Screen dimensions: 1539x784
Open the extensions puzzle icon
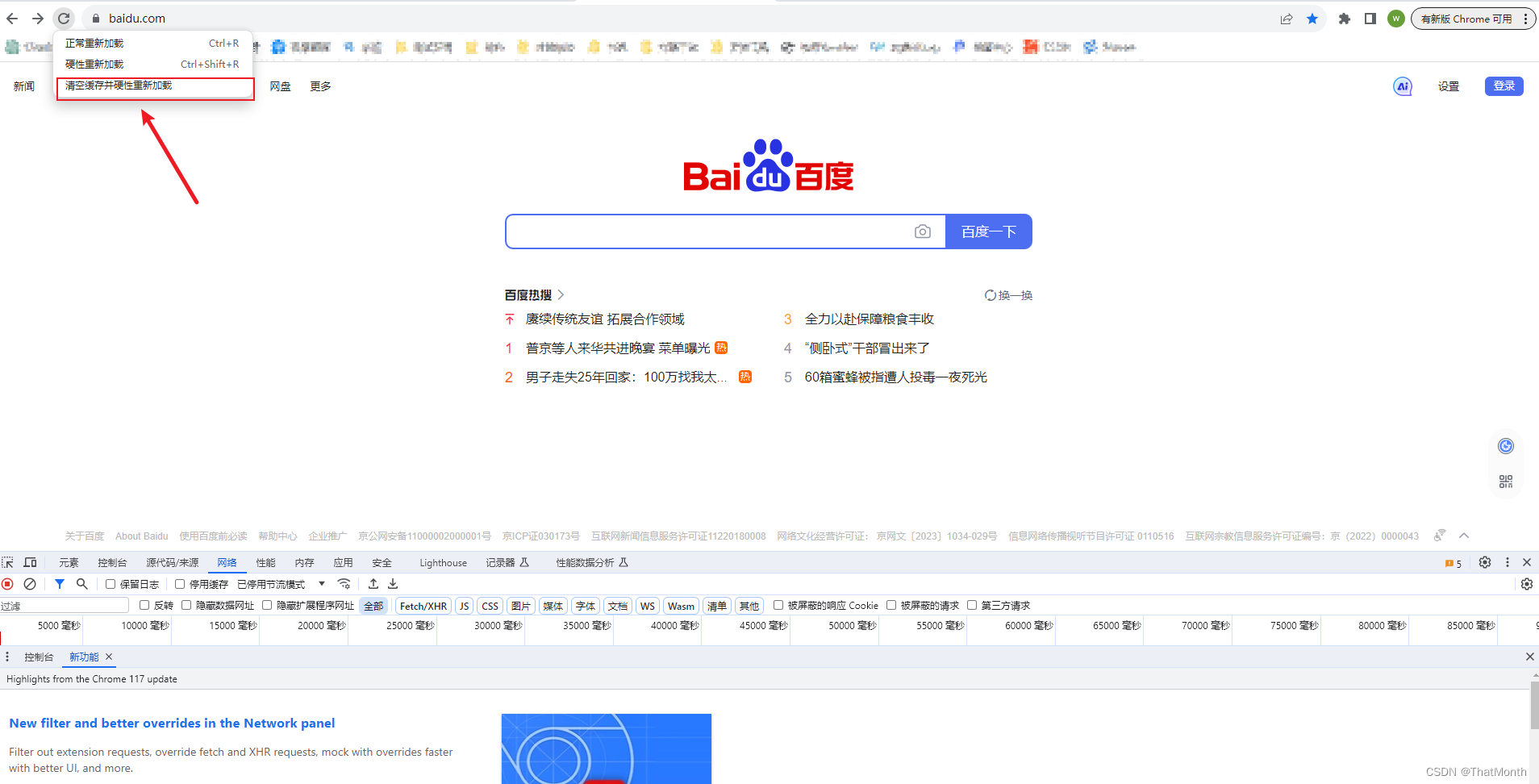[1344, 19]
